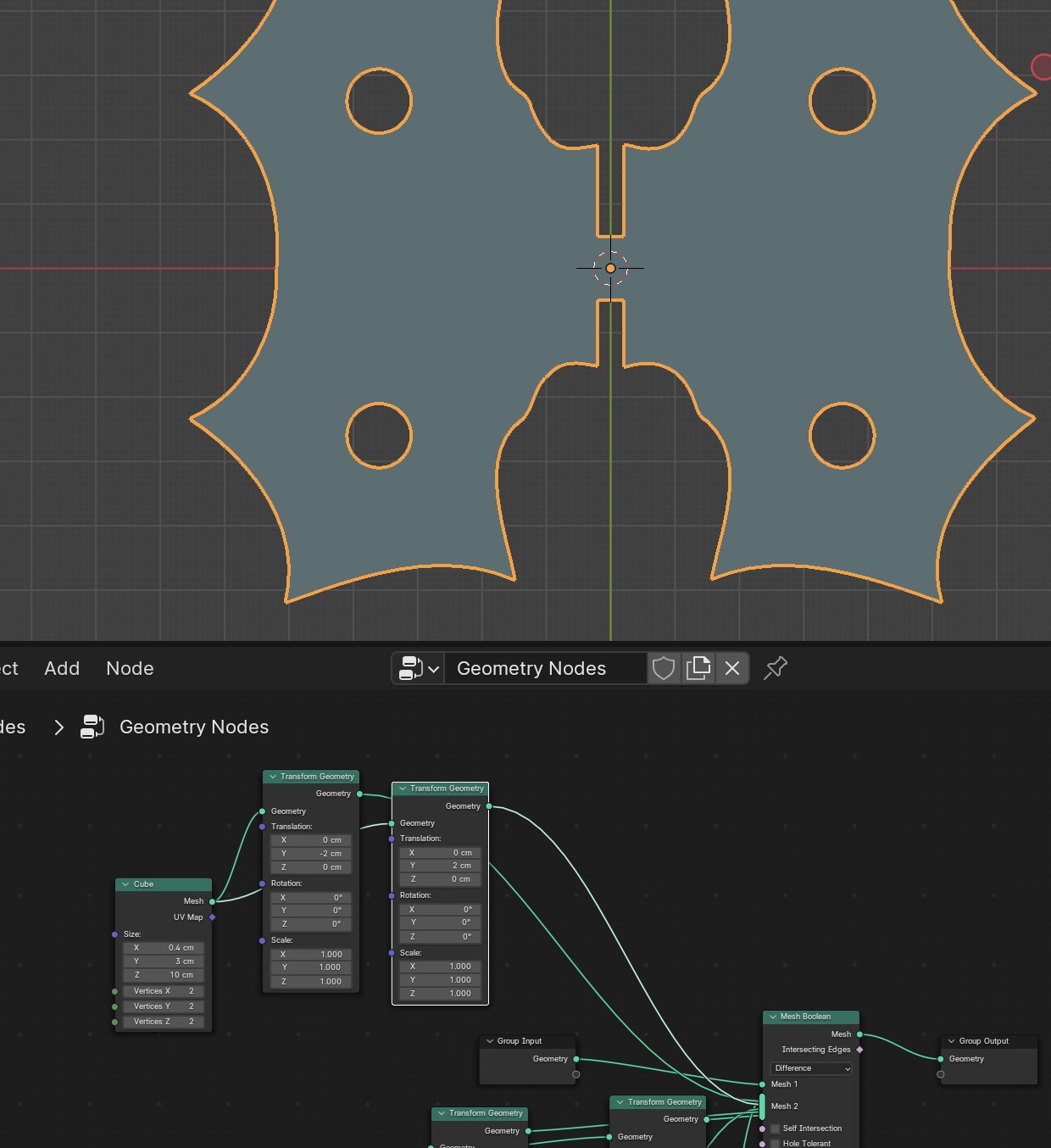
Task: Collapse the Cube node
Action: (x=125, y=884)
